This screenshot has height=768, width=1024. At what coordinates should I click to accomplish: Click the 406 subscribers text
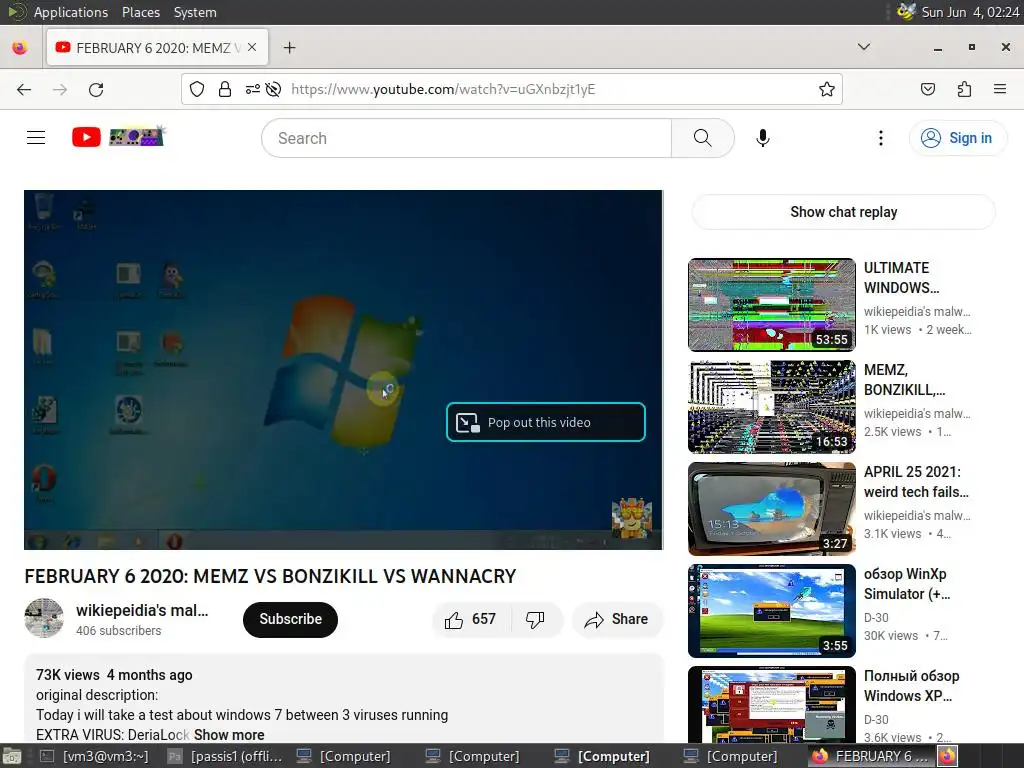[x=118, y=631]
